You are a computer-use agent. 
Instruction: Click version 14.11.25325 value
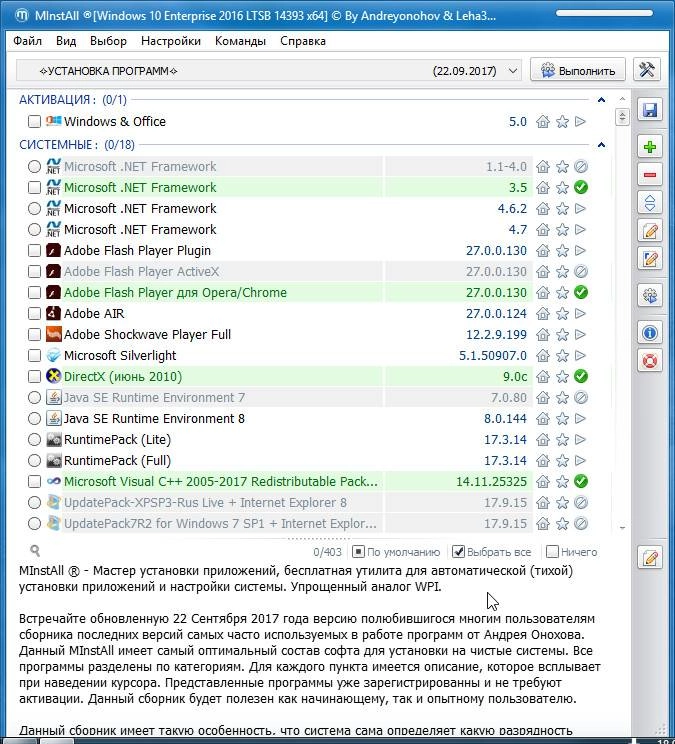491,482
